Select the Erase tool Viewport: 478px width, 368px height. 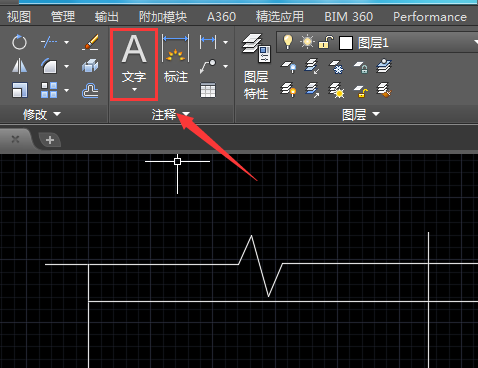(90, 42)
